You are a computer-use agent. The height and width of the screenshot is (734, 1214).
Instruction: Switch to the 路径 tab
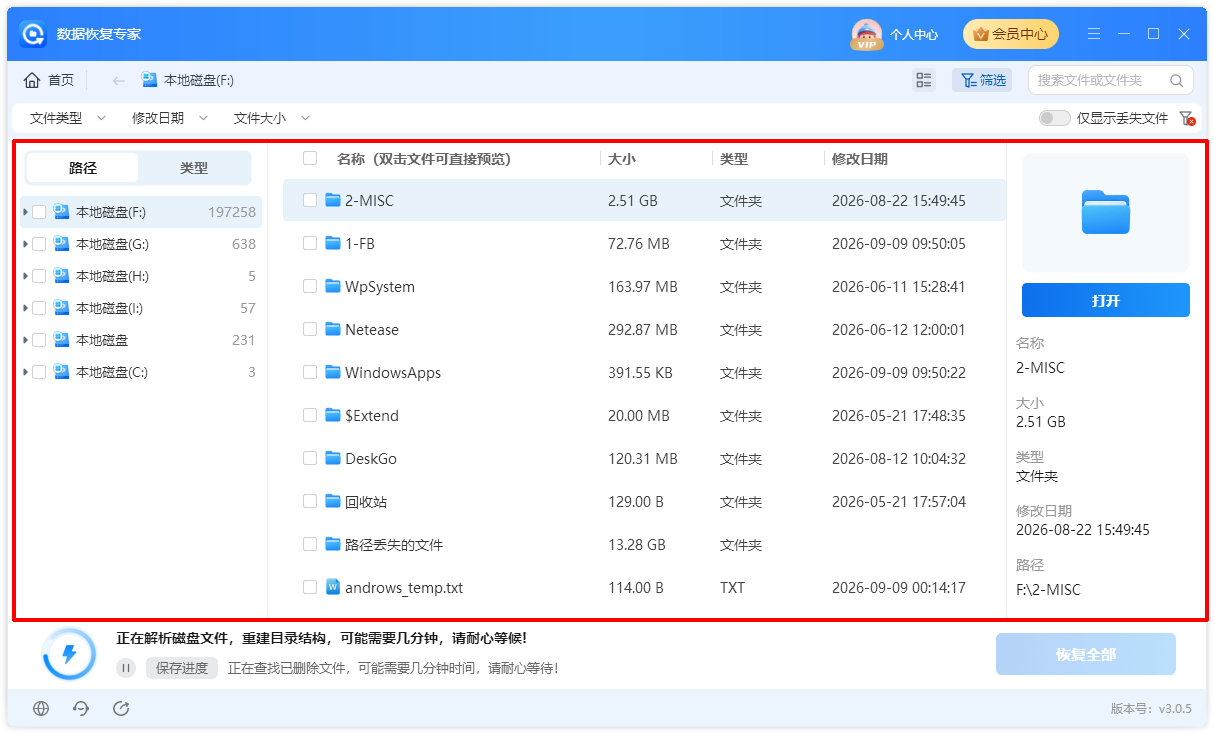click(x=83, y=168)
